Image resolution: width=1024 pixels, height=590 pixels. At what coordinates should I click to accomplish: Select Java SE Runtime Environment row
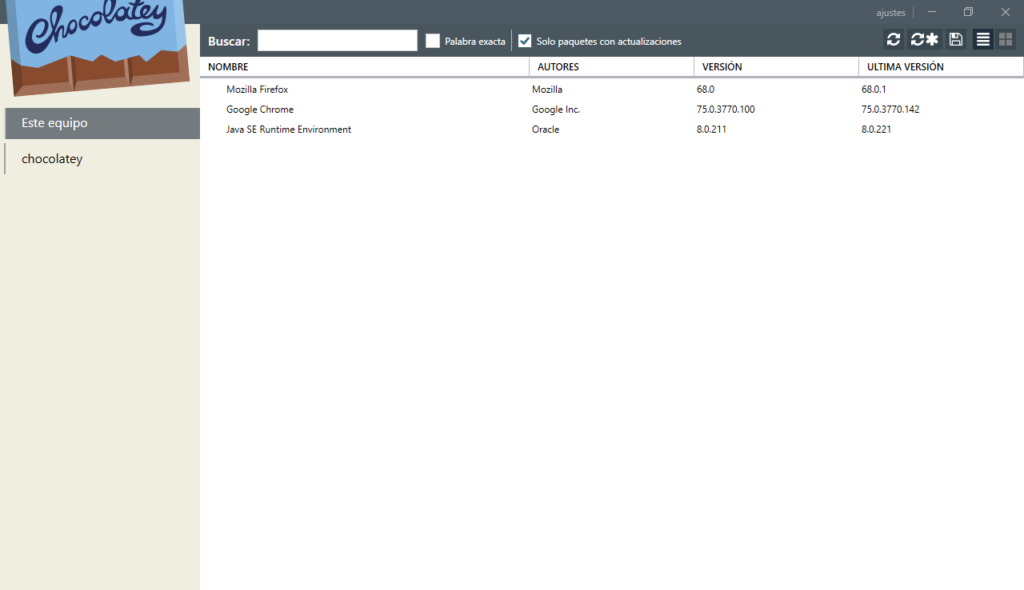pos(612,129)
